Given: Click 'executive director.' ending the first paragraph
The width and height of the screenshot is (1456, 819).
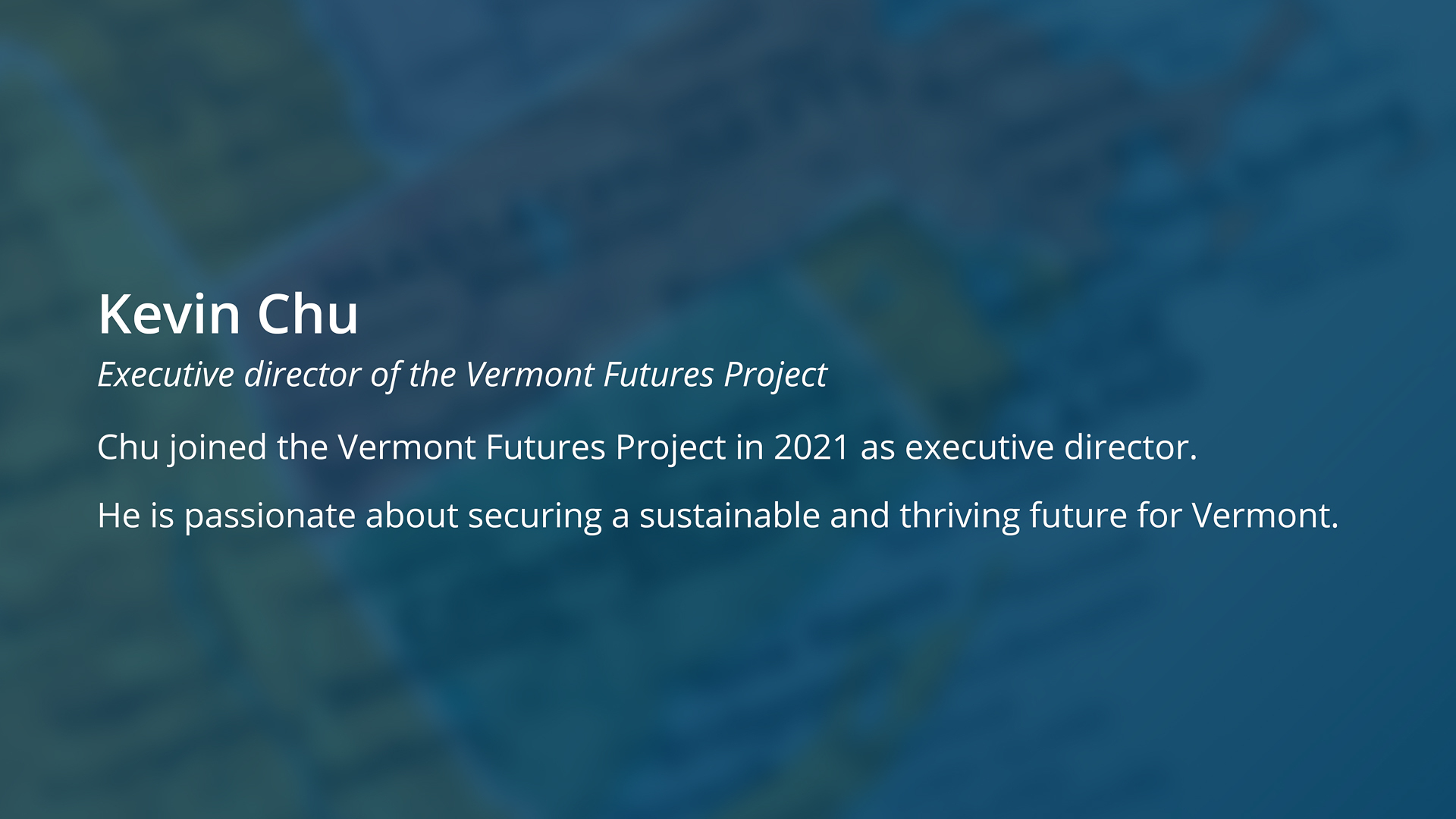Looking at the screenshot, I should (x=1051, y=447).
